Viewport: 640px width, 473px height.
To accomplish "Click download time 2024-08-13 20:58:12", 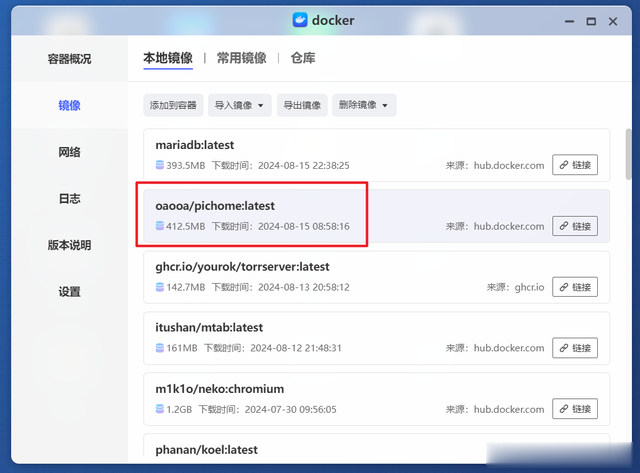I will point(304,287).
